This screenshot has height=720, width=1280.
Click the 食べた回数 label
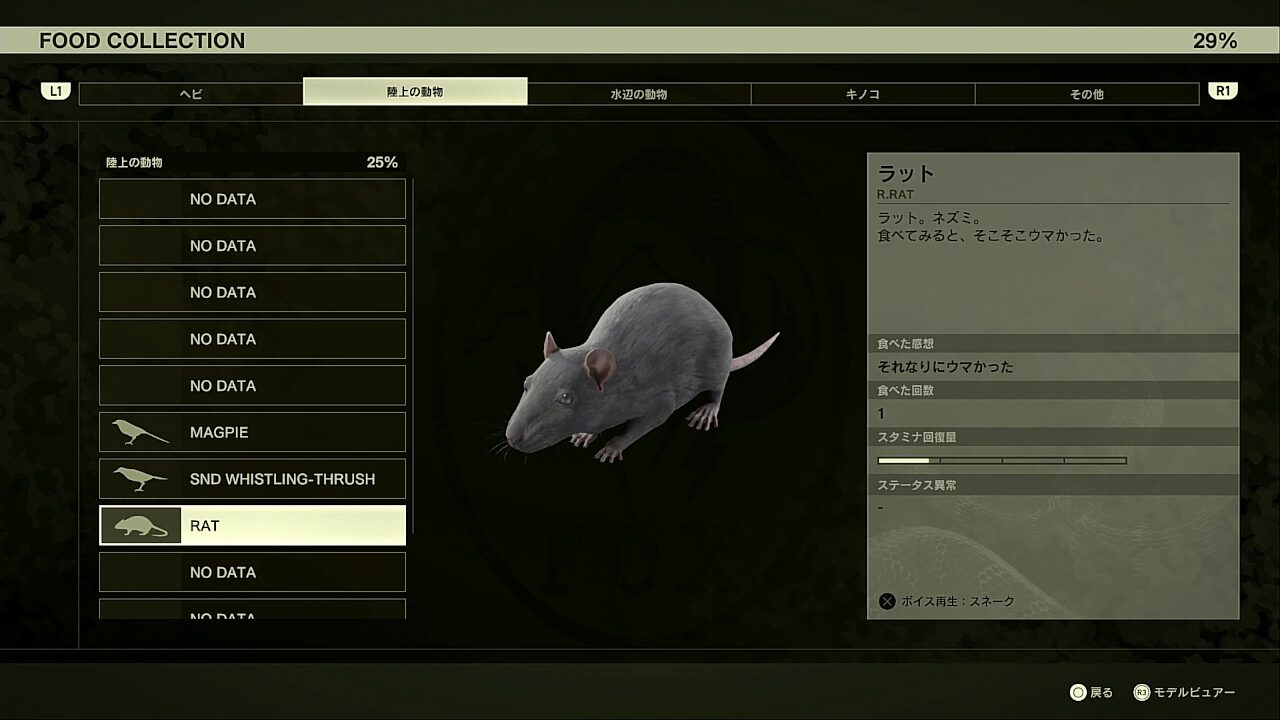[905, 390]
